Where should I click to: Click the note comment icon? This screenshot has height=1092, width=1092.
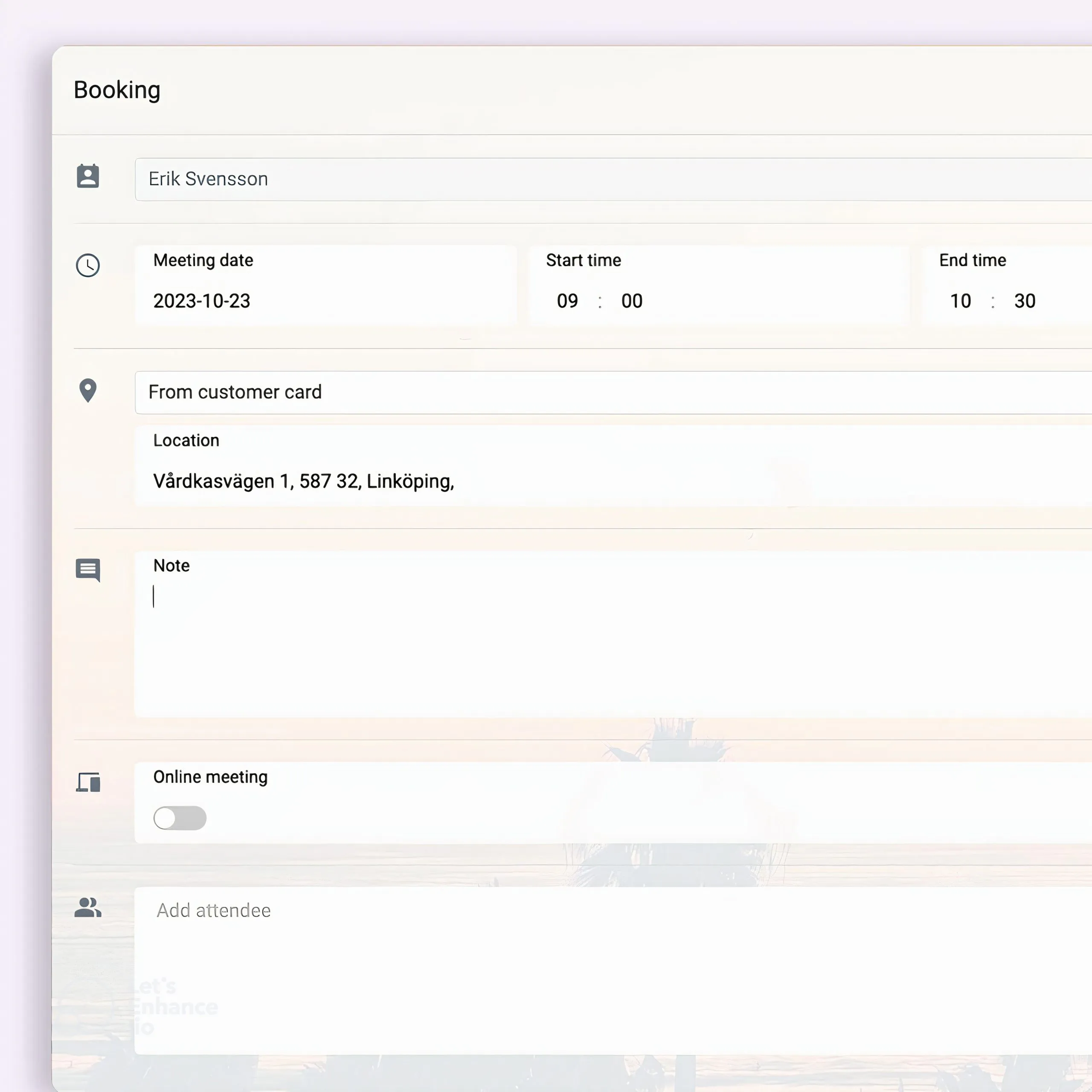[87, 570]
